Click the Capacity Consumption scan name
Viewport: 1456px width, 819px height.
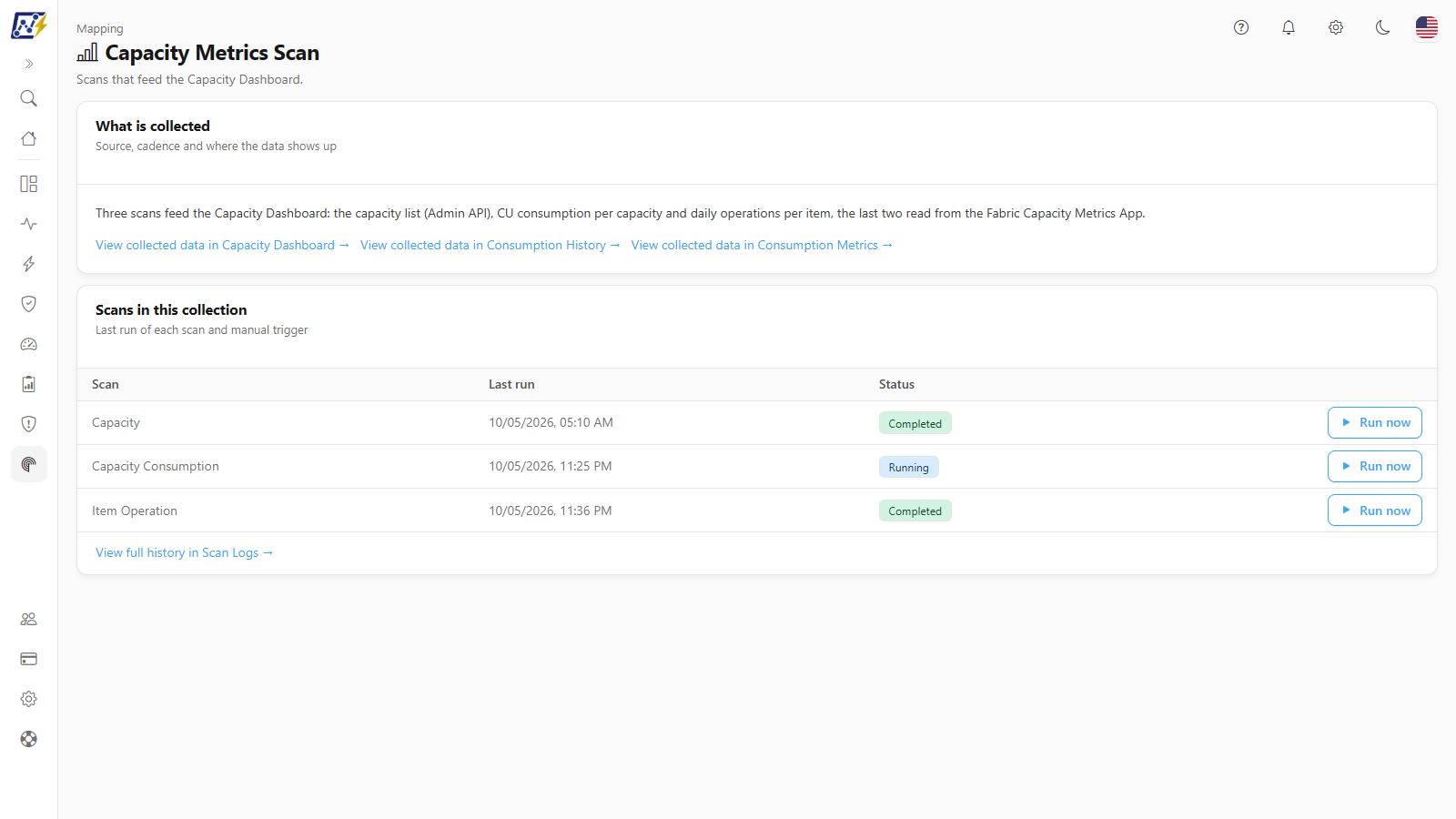(x=156, y=466)
